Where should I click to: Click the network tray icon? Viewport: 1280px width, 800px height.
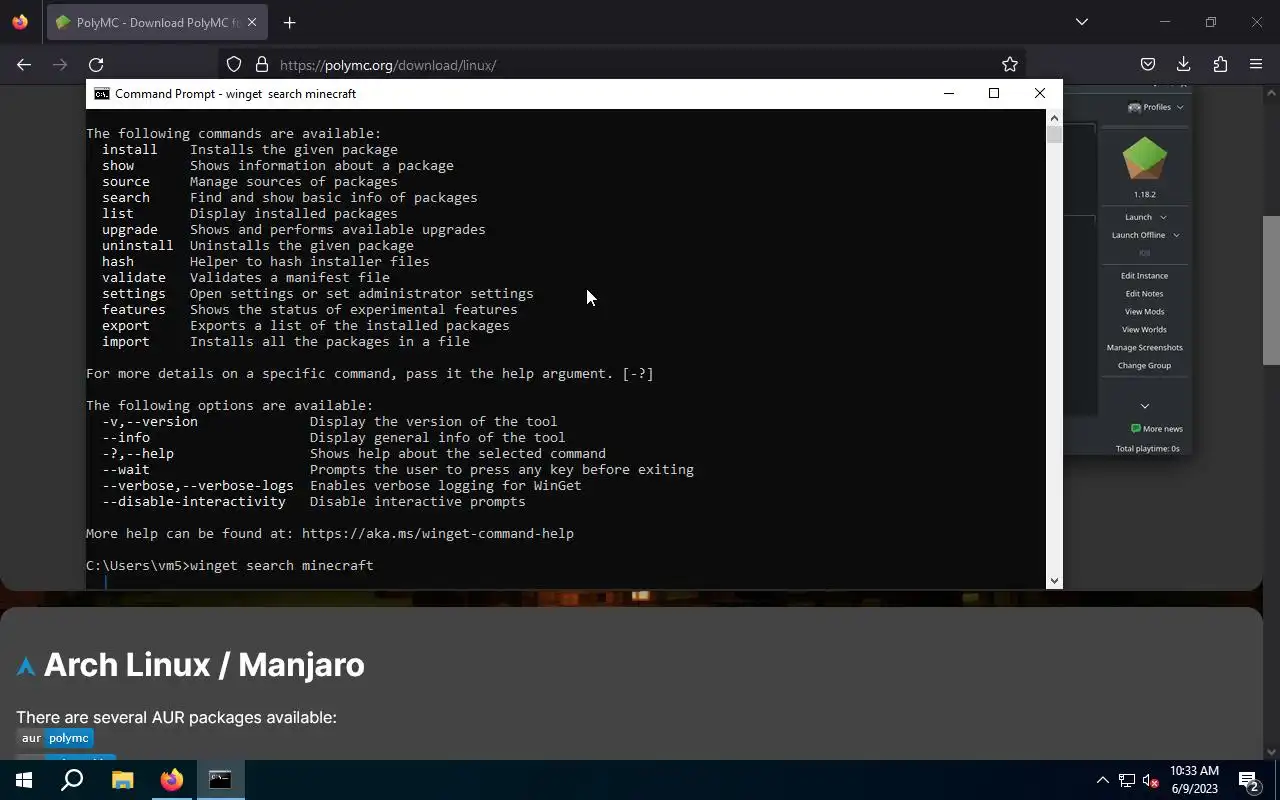pos(1127,780)
